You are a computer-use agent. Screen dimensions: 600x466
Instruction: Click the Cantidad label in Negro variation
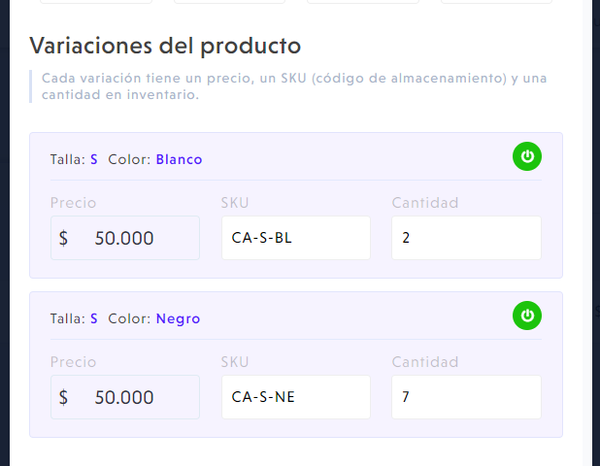(x=425, y=362)
